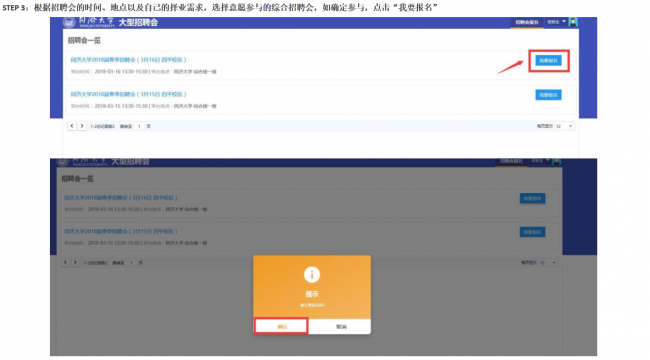
Task: Click the 提示 title in the dialog
Action: tap(312, 294)
